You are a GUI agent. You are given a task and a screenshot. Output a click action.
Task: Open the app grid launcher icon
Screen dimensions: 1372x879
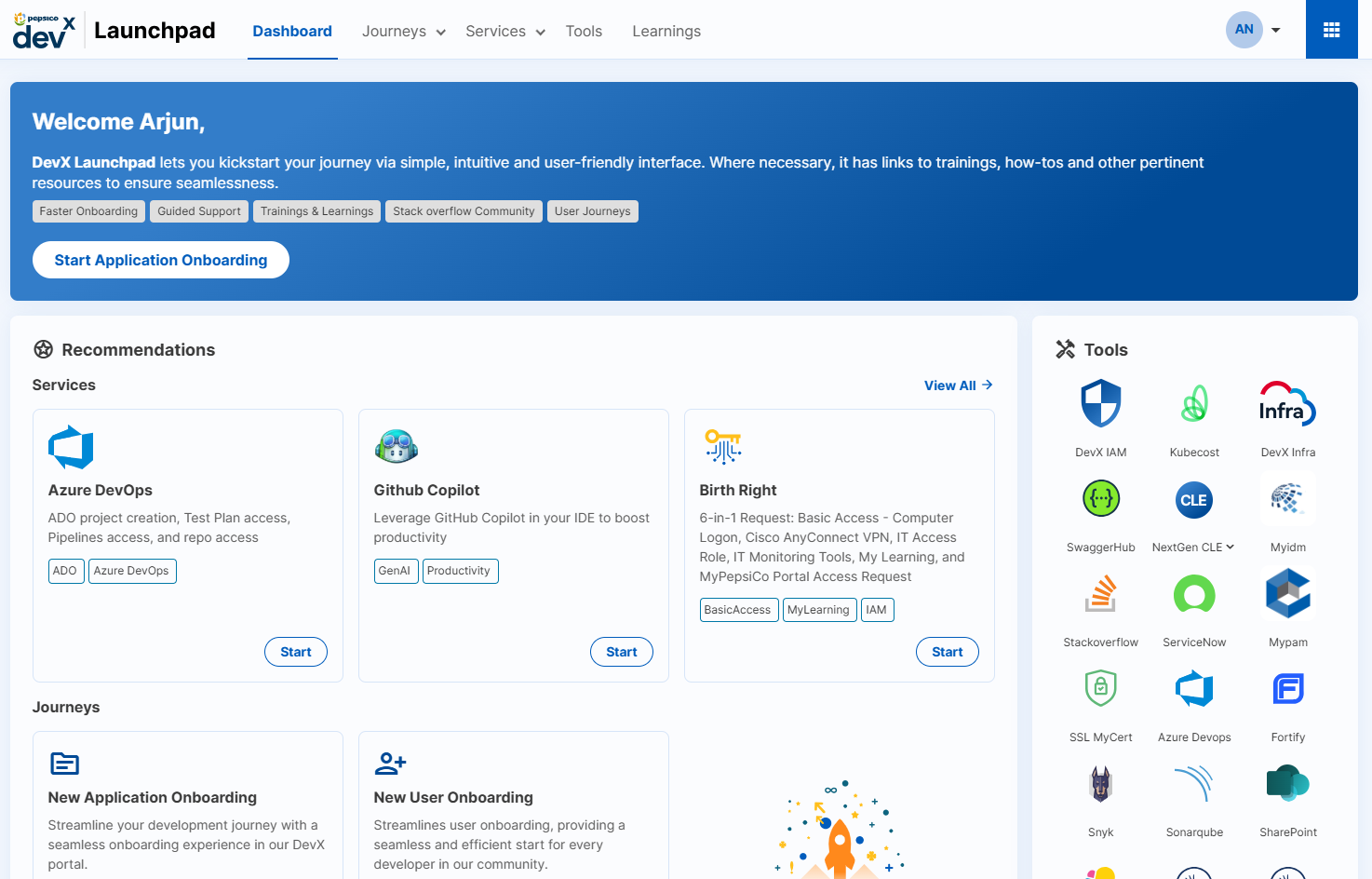[1332, 30]
